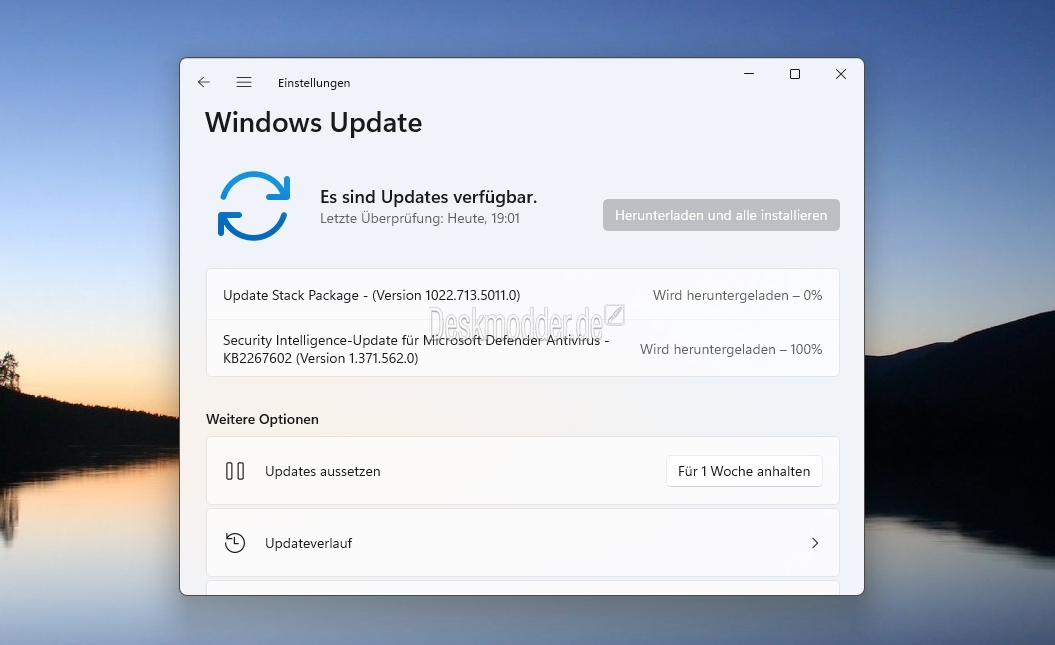Click Herunterladen und alle installieren button

(721, 215)
